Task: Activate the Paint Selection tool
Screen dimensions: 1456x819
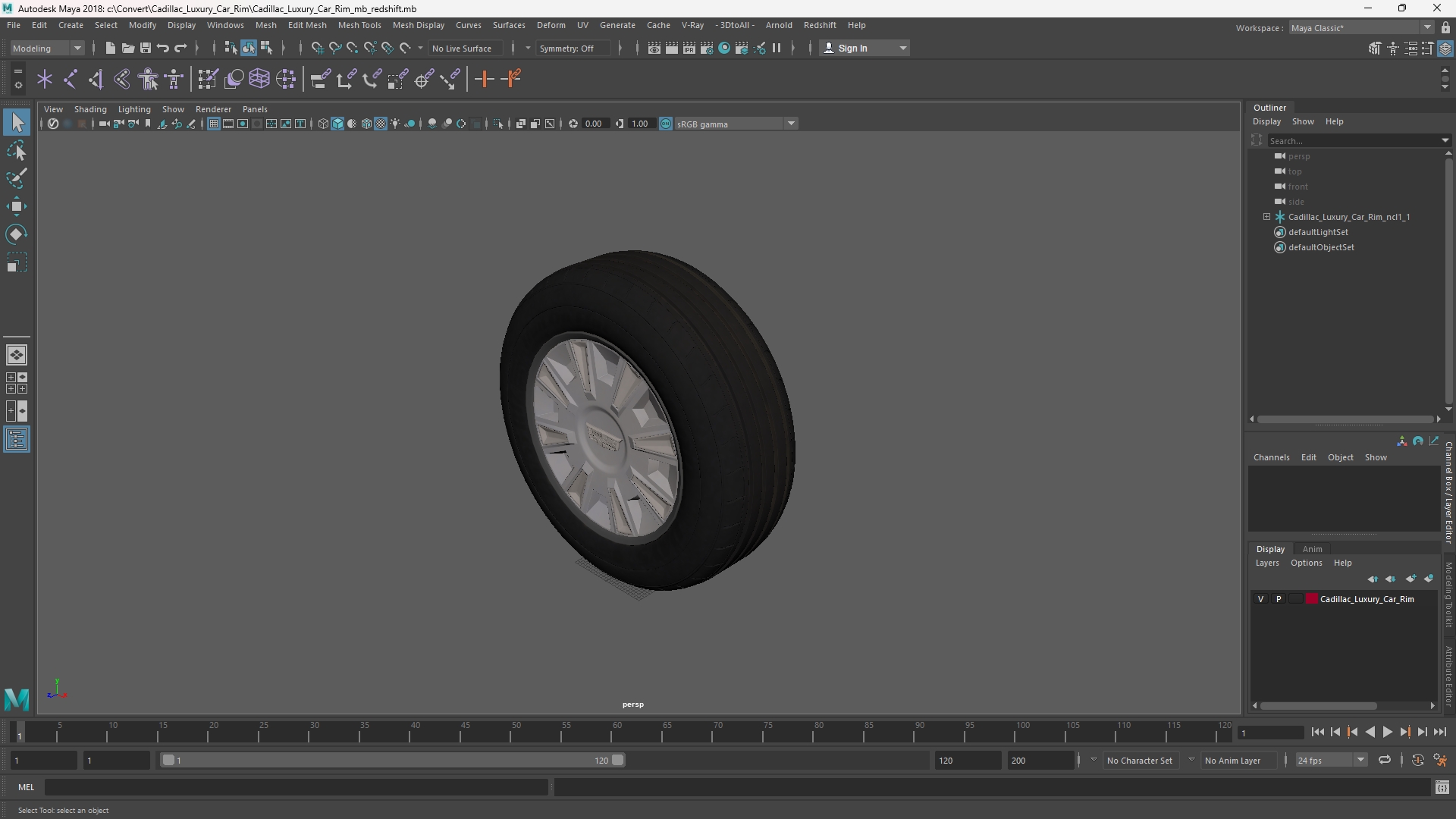Action: (17, 179)
